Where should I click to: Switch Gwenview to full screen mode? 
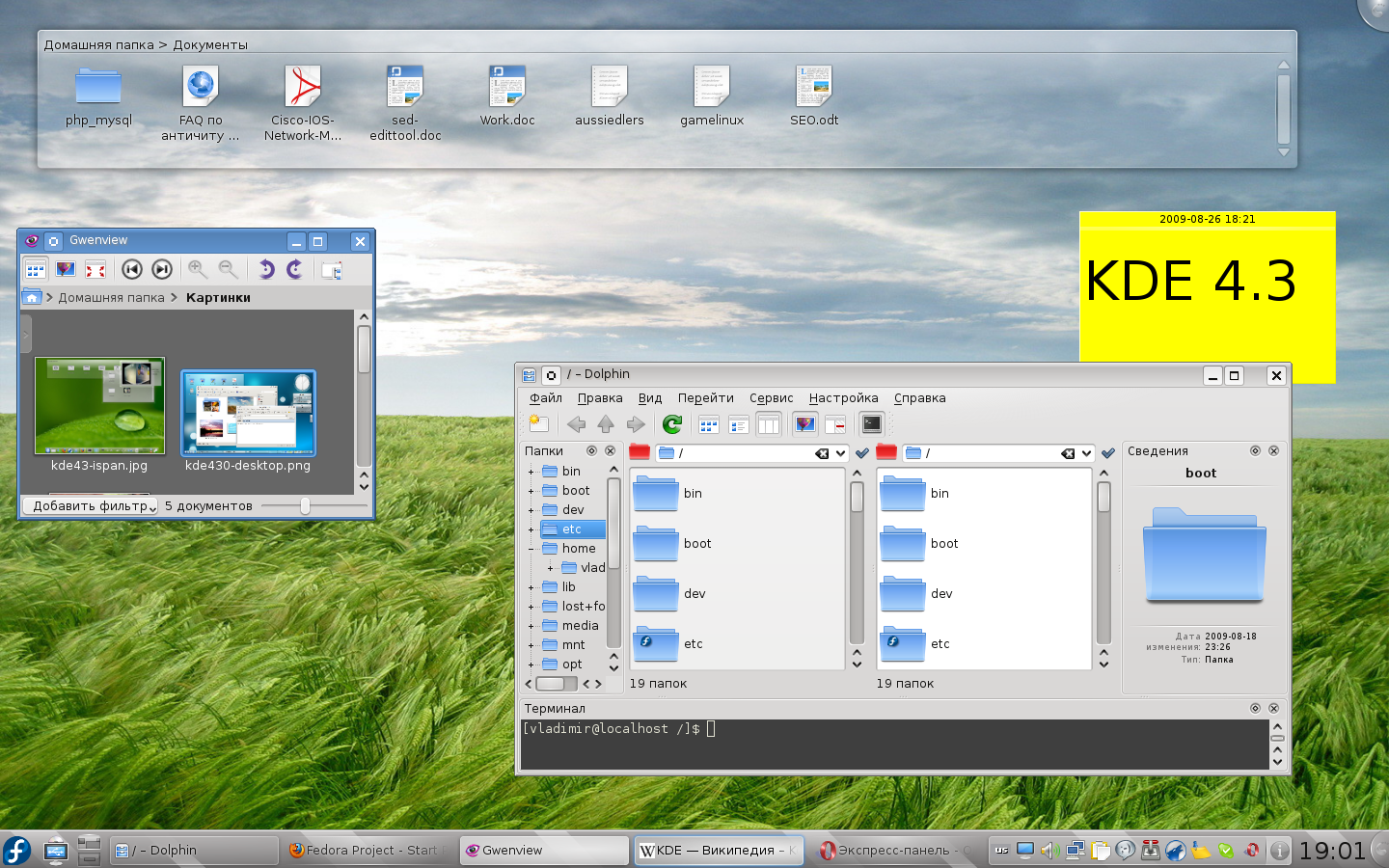pyautogui.click(x=95, y=270)
